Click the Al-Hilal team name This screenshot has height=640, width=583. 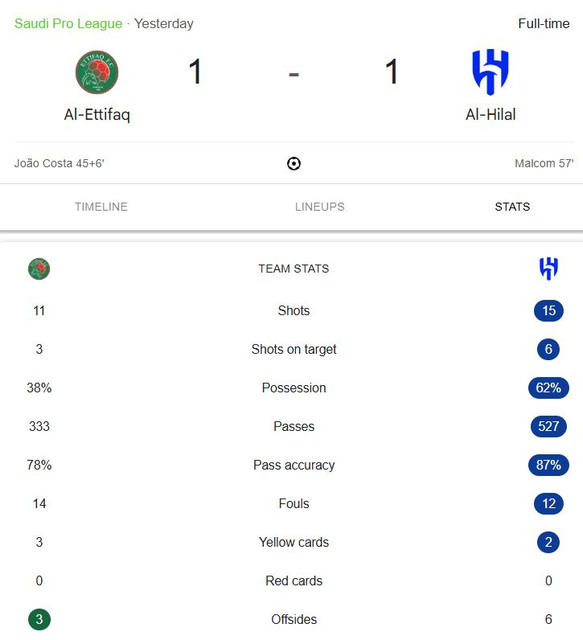(490, 114)
